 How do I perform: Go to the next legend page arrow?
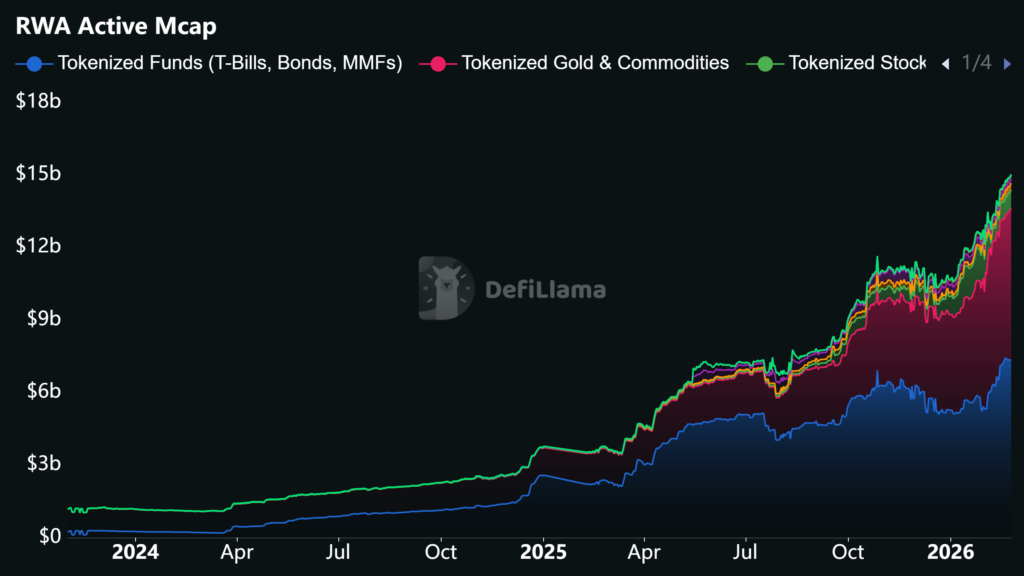(x=1007, y=64)
